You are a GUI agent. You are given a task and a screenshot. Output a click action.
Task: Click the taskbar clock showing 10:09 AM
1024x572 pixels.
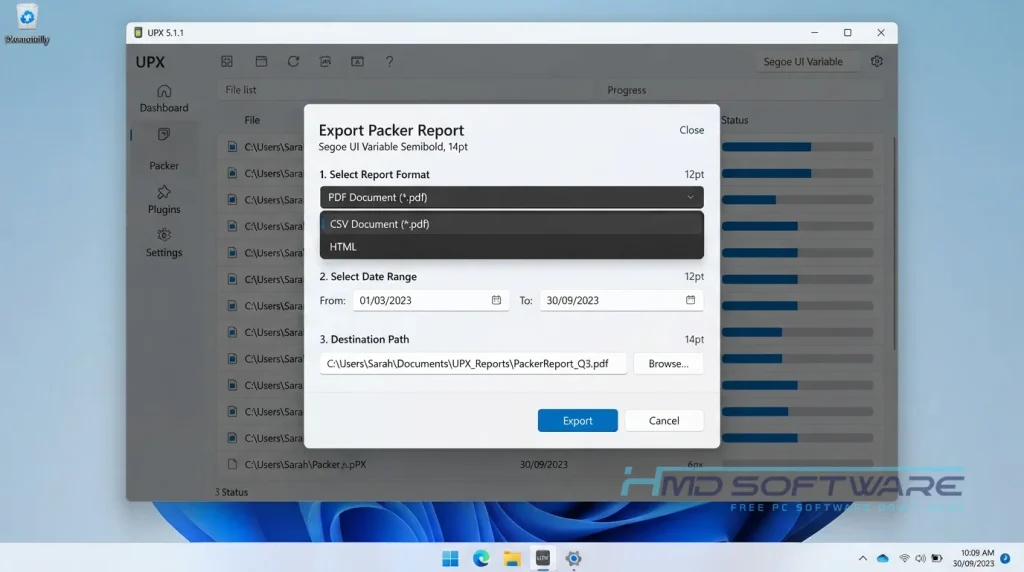click(x=973, y=558)
